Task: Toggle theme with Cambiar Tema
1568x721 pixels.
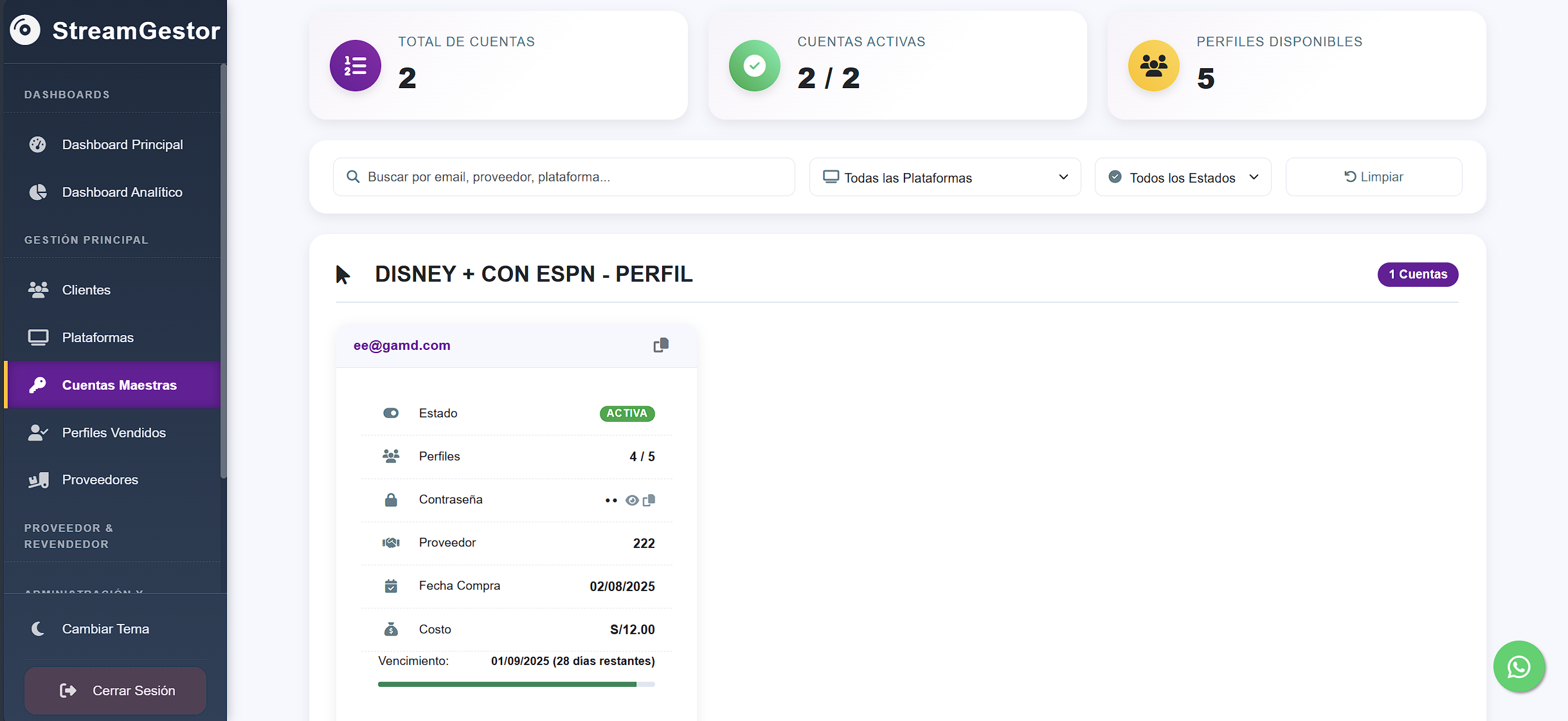Action: [114, 629]
